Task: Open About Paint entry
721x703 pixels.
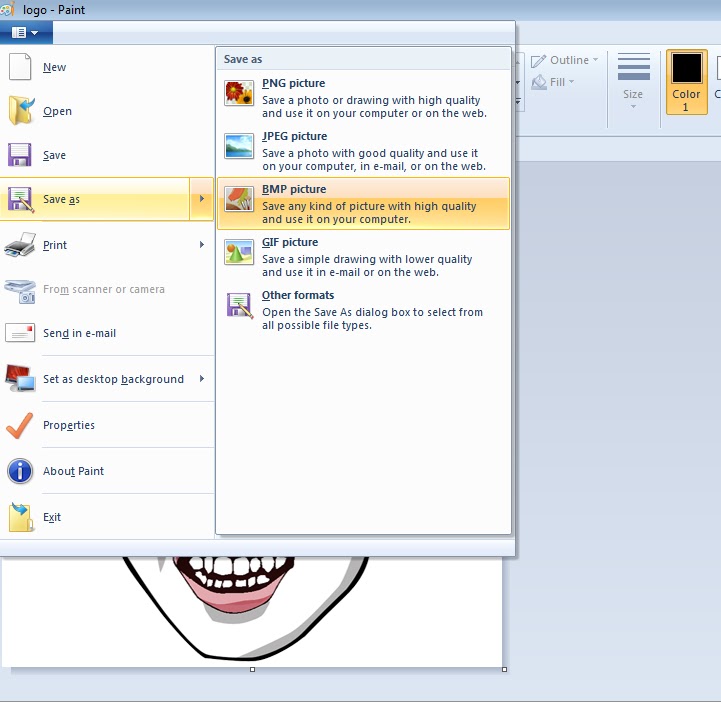Action: pos(107,471)
